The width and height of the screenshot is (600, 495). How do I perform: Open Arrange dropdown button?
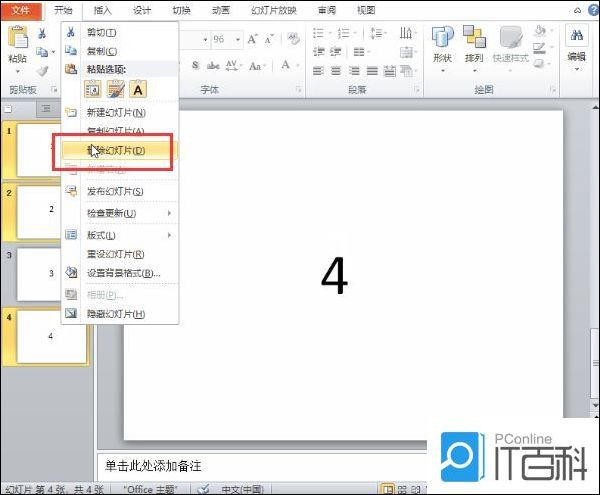click(x=474, y=49)
